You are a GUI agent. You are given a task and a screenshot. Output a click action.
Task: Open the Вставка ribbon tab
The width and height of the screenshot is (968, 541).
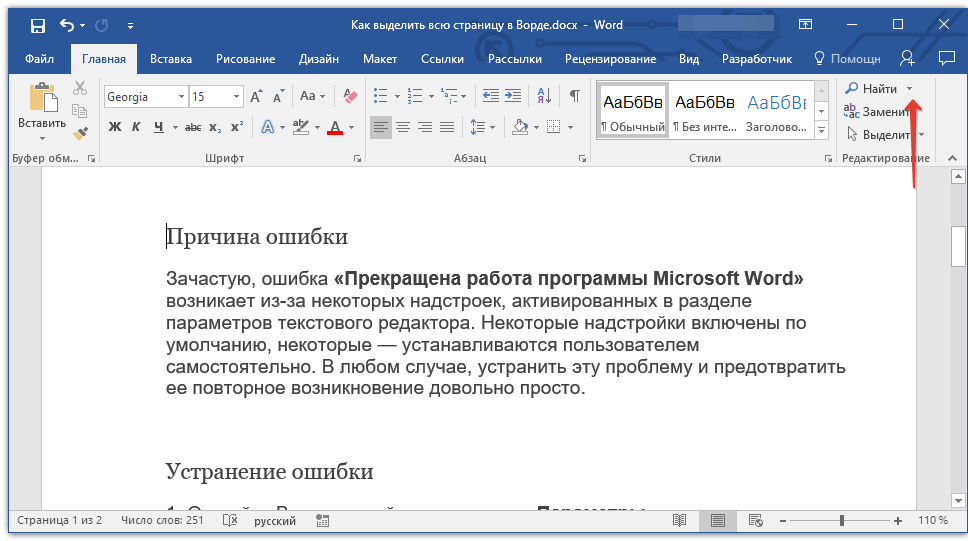(x=171, y=59)
